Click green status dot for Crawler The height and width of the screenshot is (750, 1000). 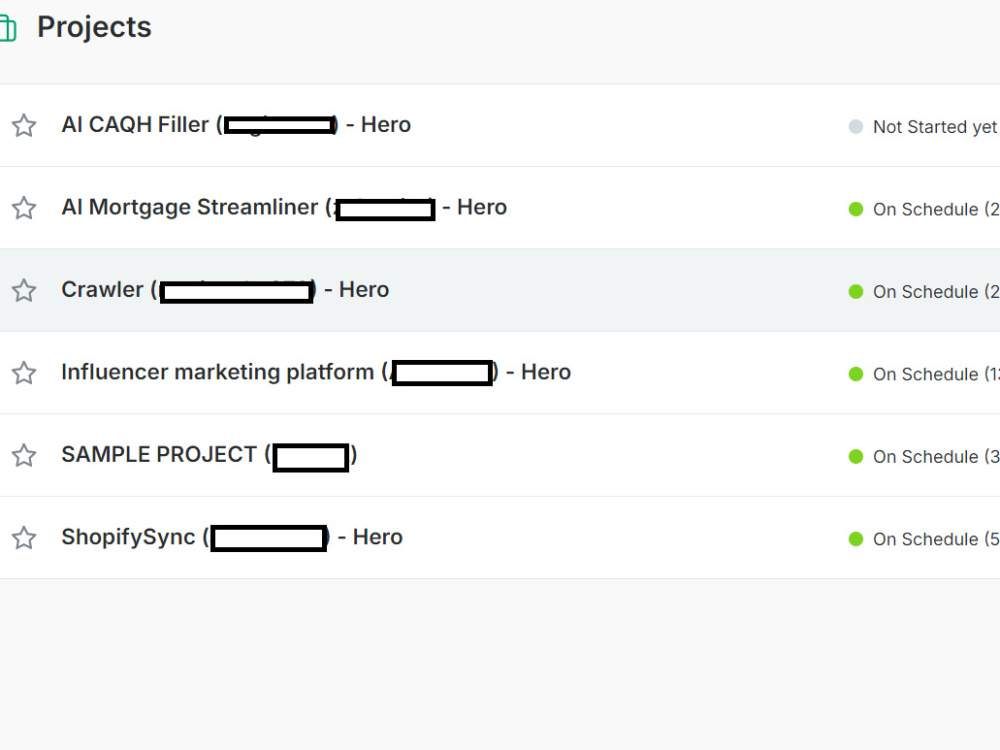tap(856, 291)
